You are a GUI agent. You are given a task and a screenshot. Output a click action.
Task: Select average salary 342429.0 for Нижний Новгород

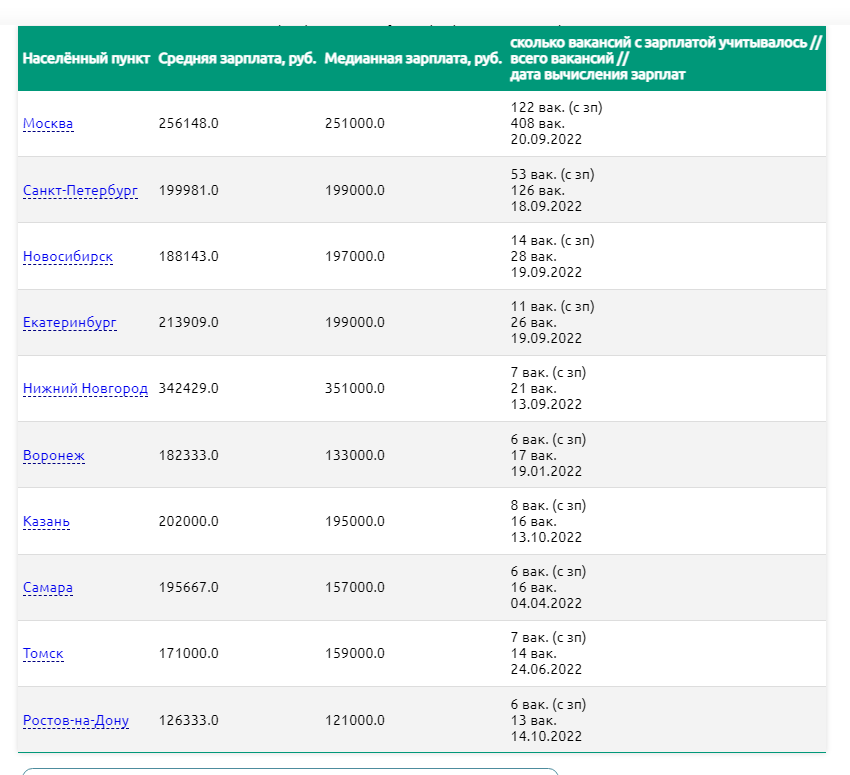pyautogui.click(x=189, y=389)
